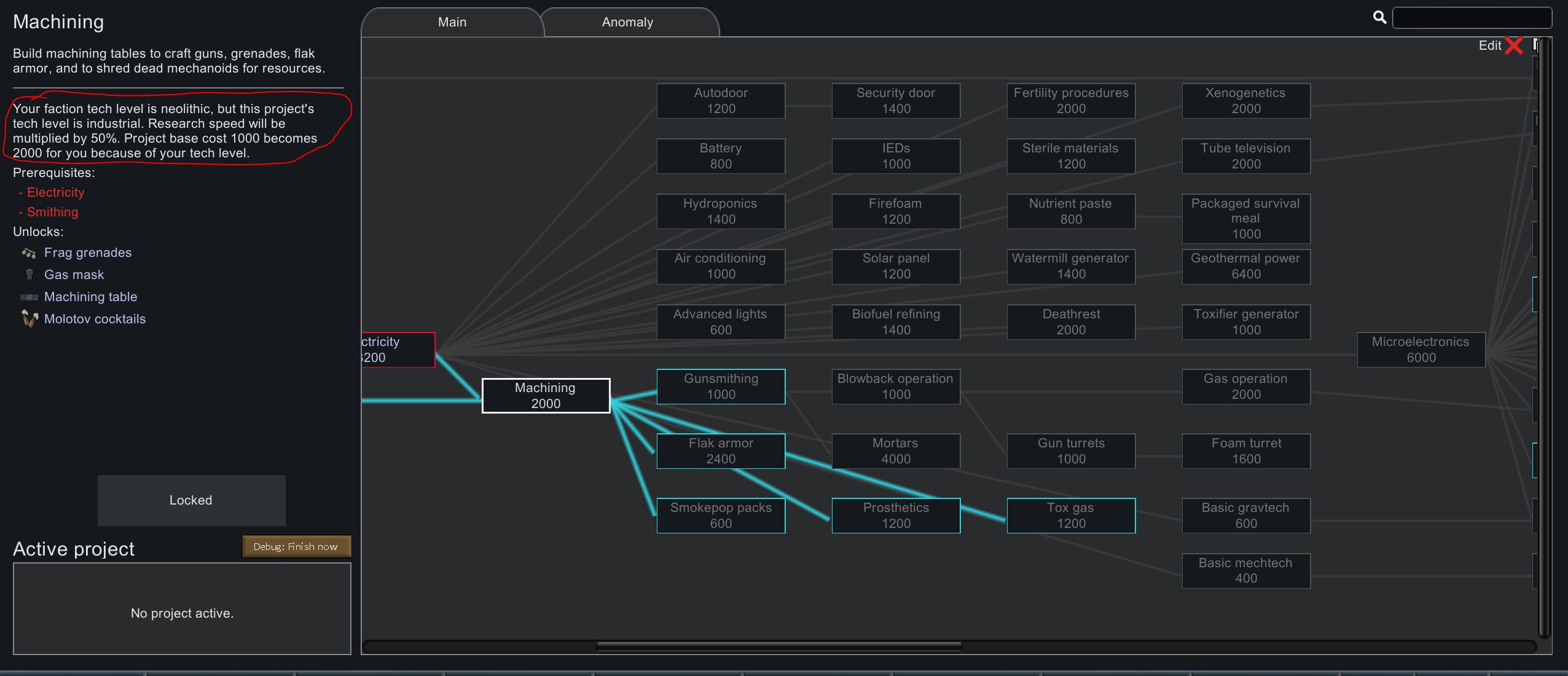Select the Smokepop packs project
Screen dimensions: 1568x676
pyautogui.click(x=721, y=516)
